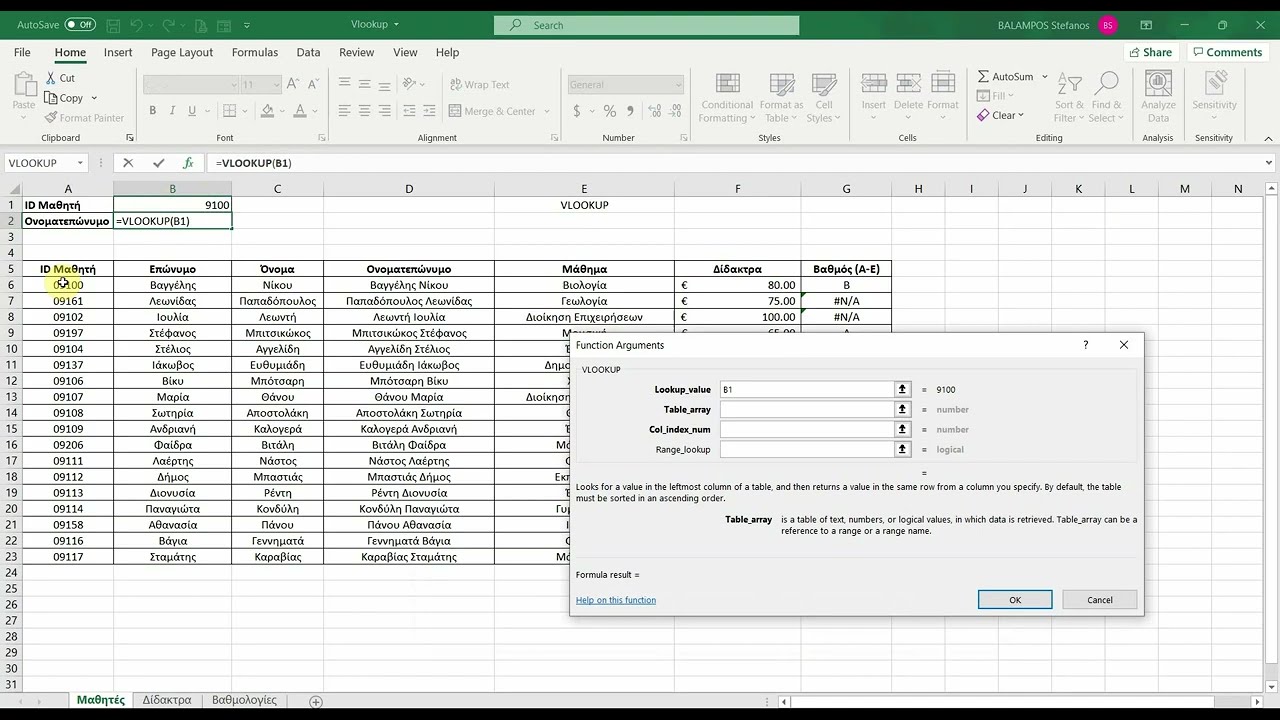The width and height of the screenshot is (1280, 720).
Task: Click the Enter formula checkmark icon
Action: 158,163
